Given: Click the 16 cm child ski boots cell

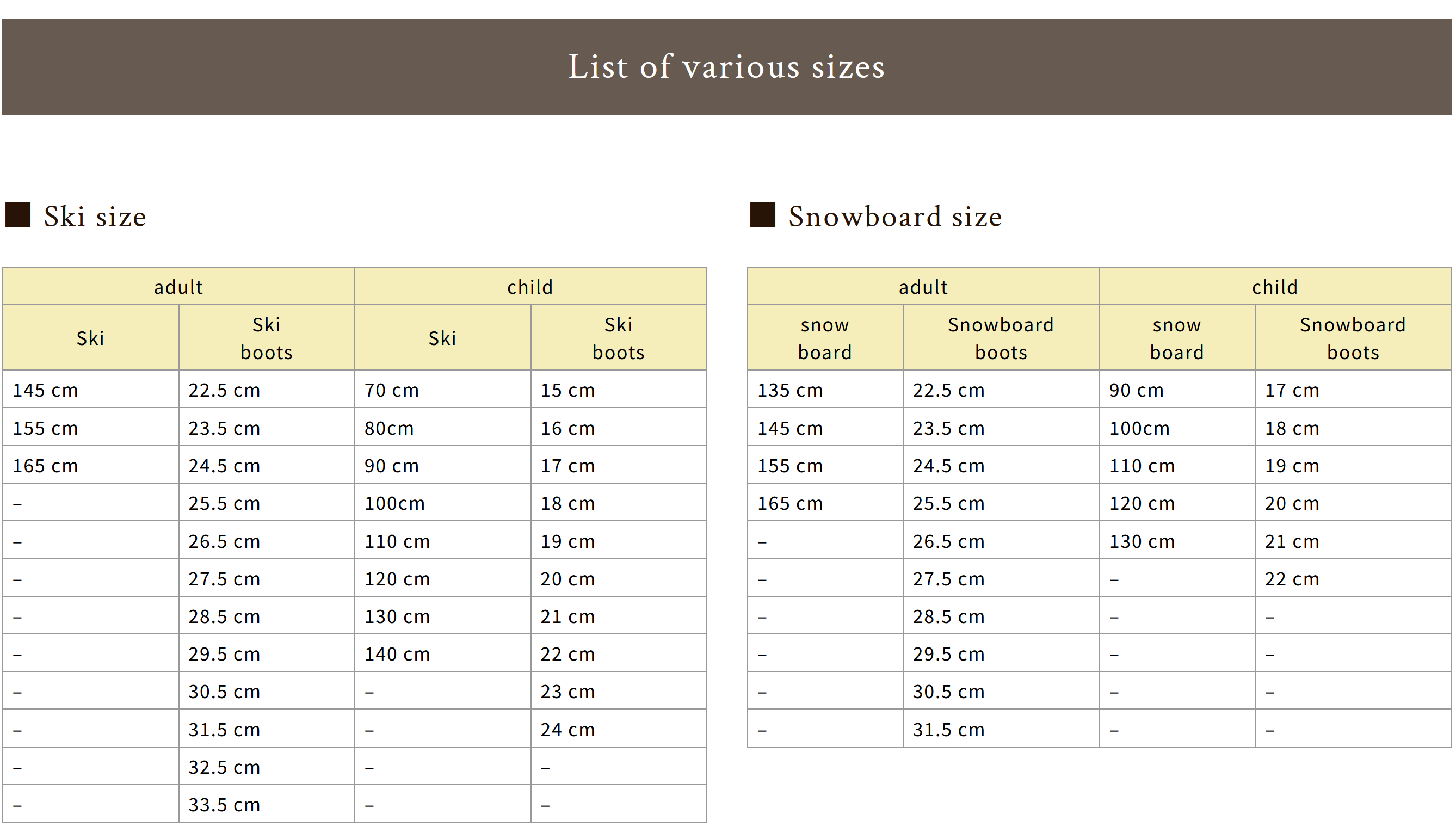Looking at the screenshot, I should 567,428.
